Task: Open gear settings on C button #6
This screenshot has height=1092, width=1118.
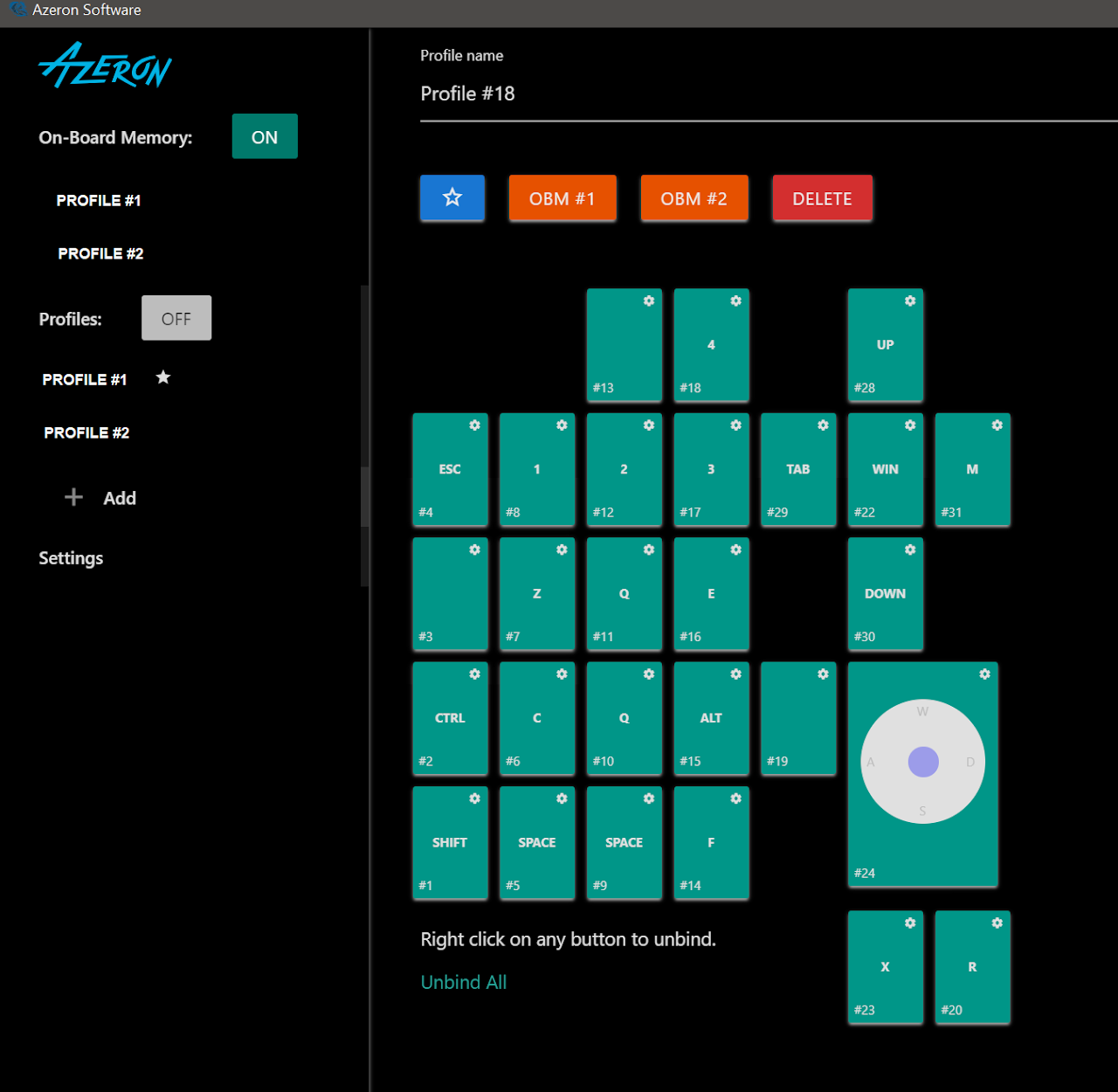Action: coord(562,674)
